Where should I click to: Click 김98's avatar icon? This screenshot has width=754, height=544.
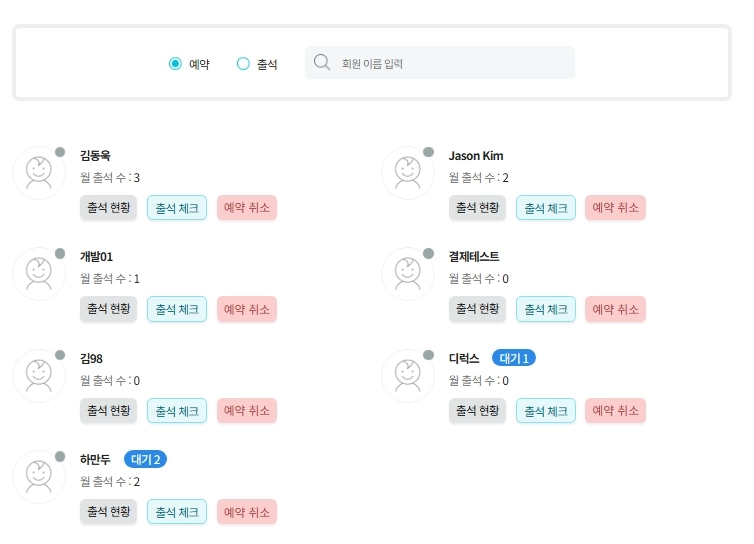39,376
